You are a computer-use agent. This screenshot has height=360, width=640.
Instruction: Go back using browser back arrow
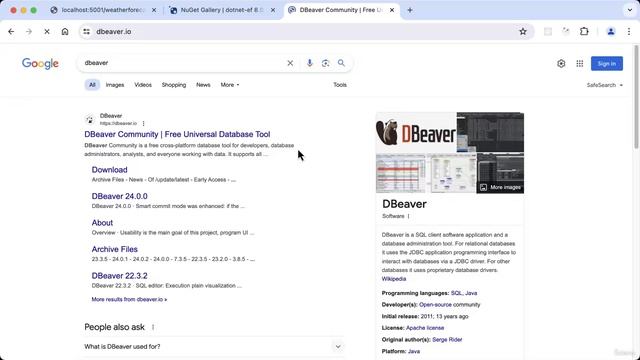(11, 31)
